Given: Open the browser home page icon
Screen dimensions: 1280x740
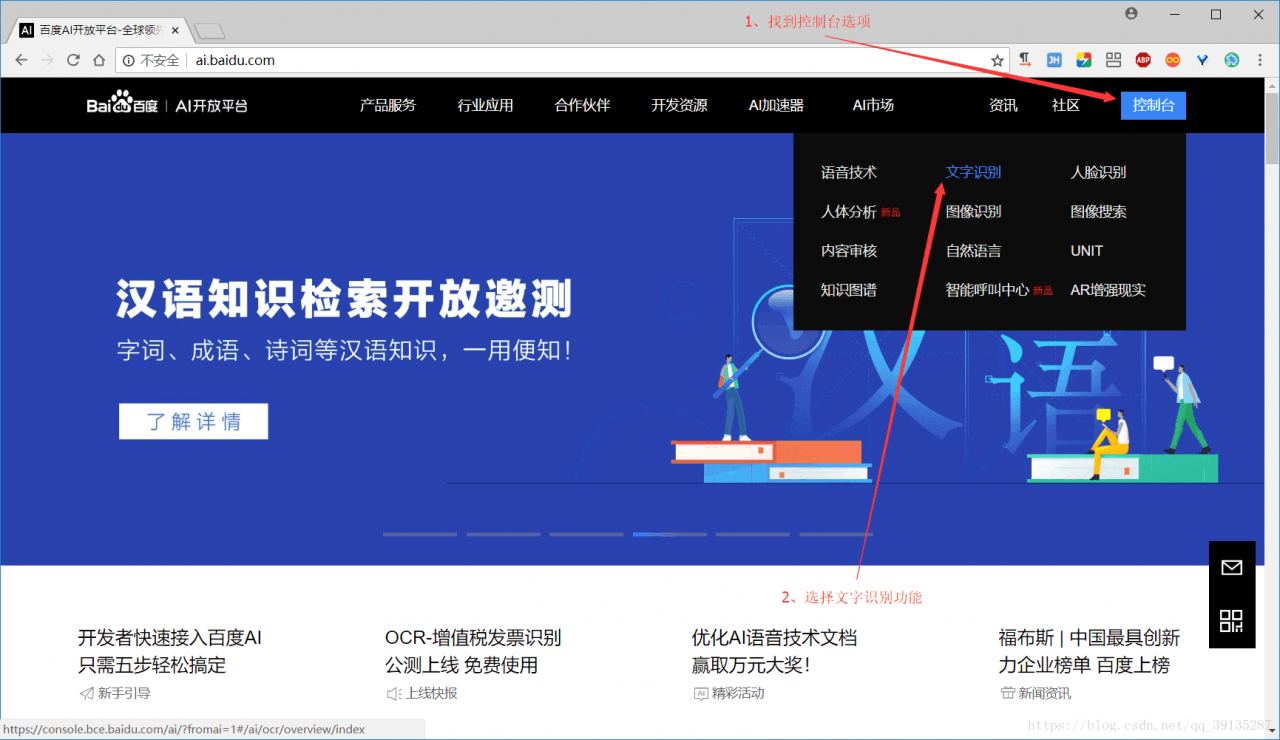Looking at the screenshot, I should [x=99, y=60].
